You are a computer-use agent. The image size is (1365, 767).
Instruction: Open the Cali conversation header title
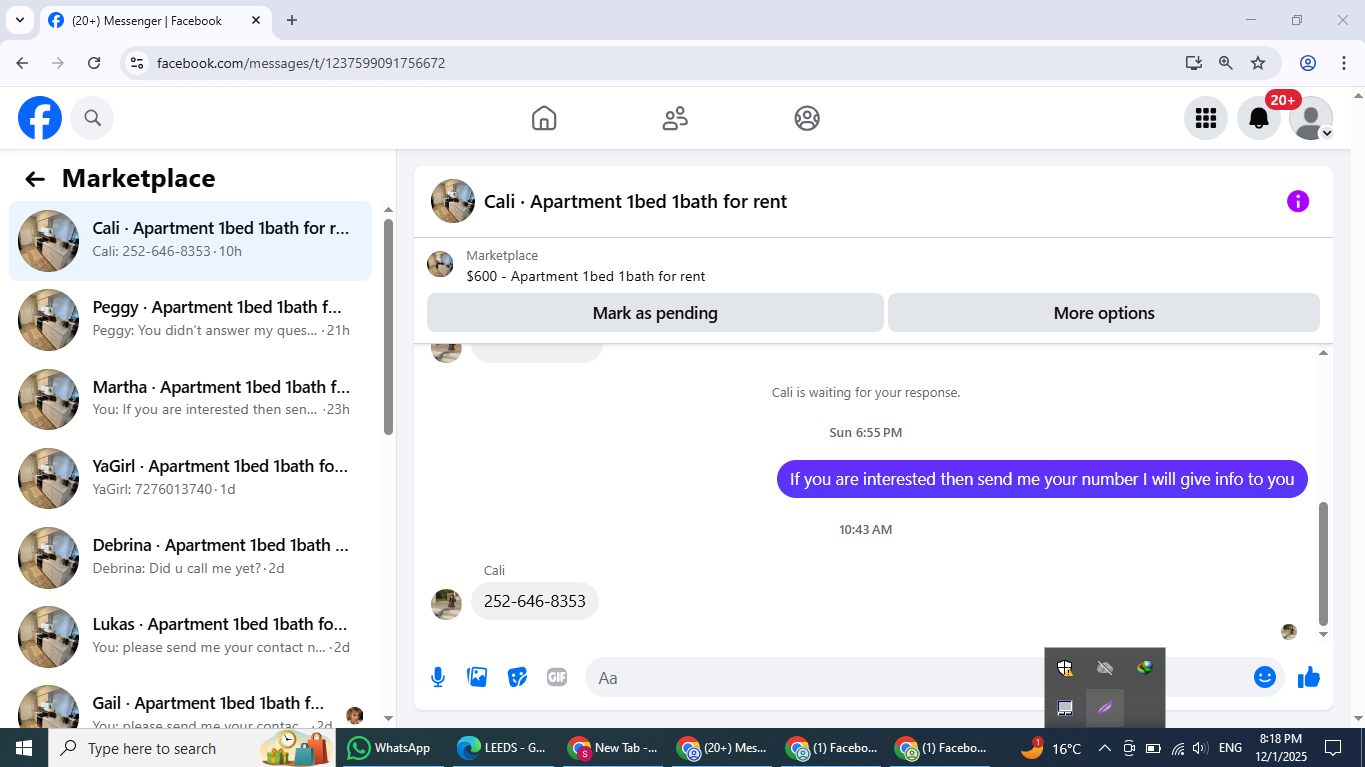636,201
